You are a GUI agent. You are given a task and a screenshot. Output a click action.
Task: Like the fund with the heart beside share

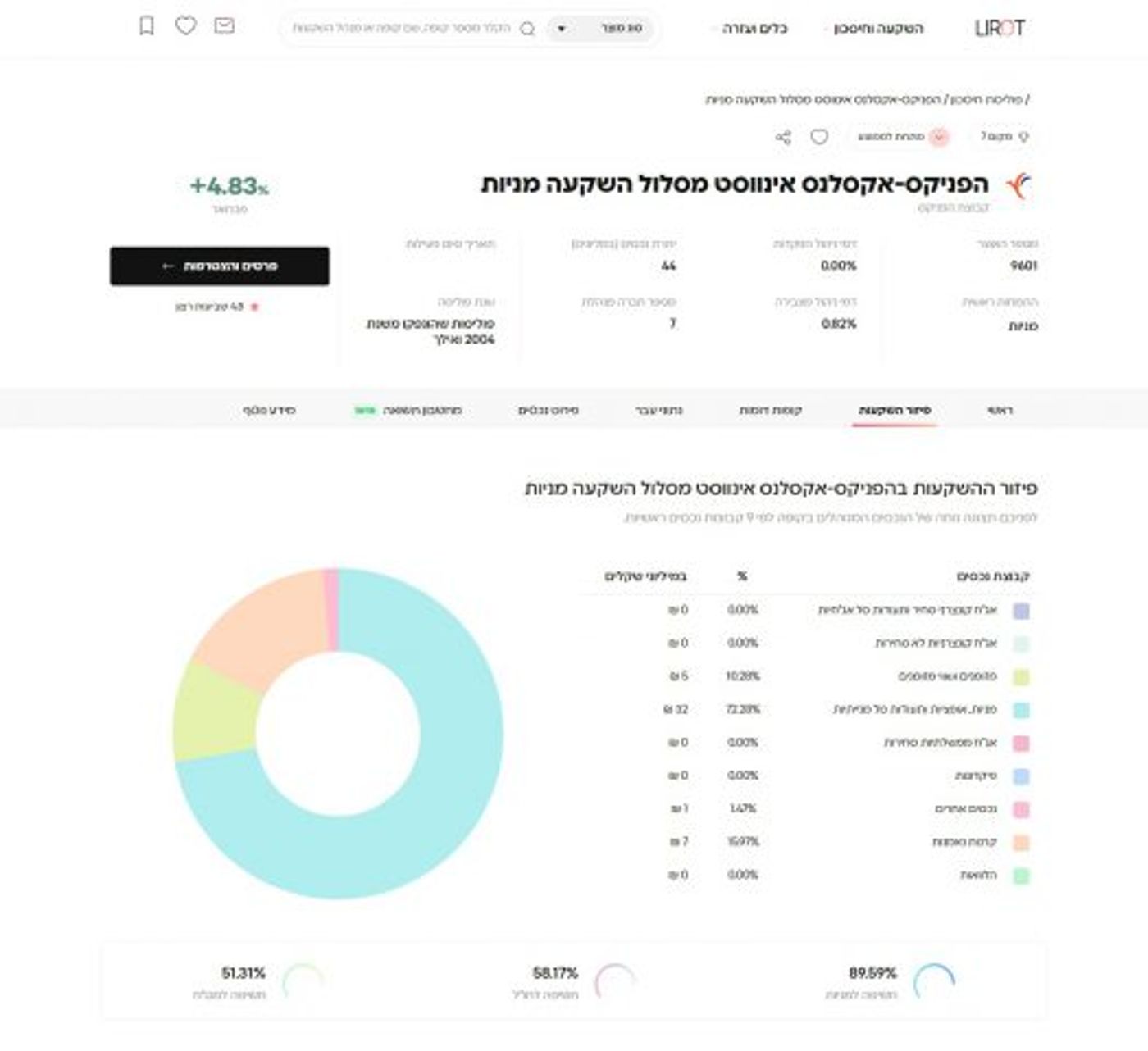819,137
